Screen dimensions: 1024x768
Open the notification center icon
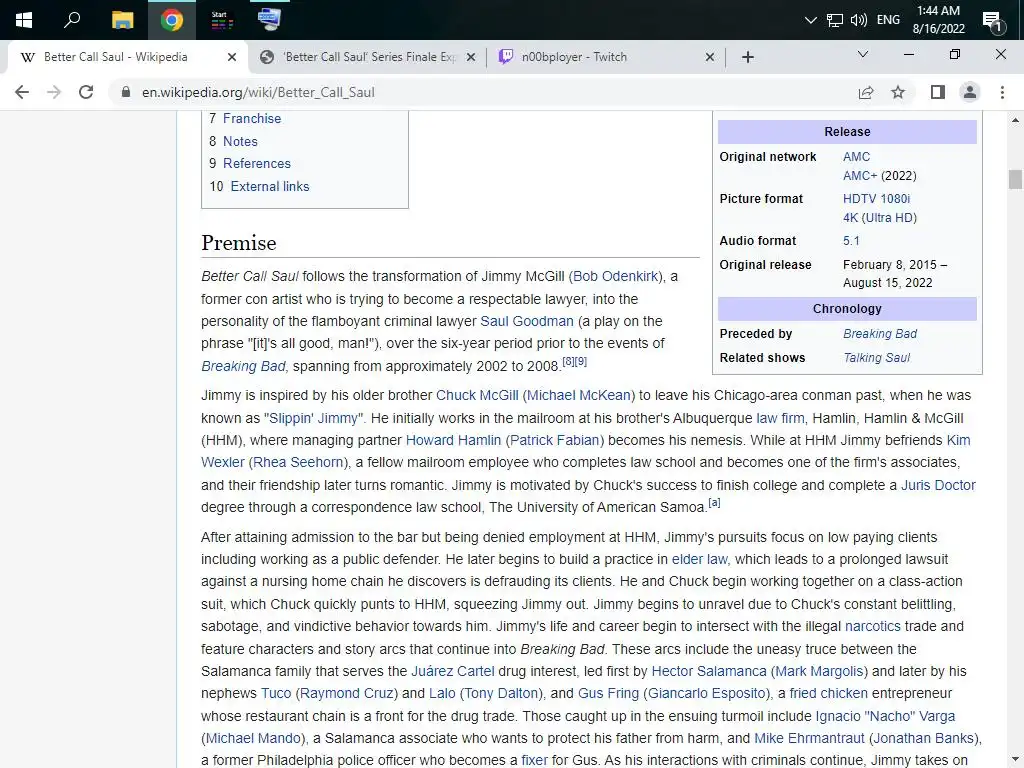point(992,21)
